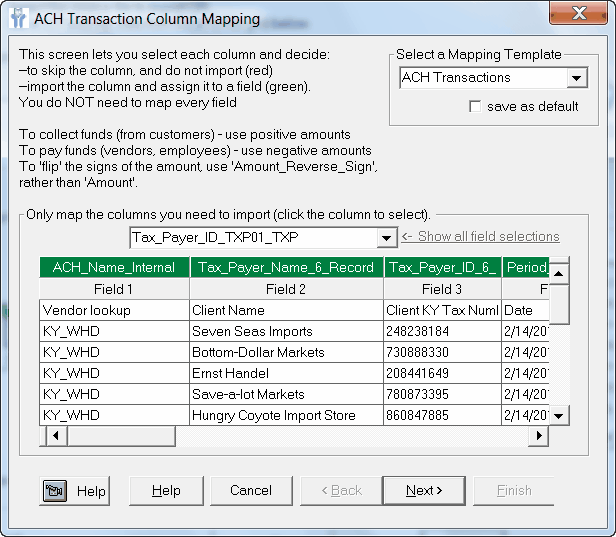
Task: Click the application icon in title bar
Action: pos(18,18)
